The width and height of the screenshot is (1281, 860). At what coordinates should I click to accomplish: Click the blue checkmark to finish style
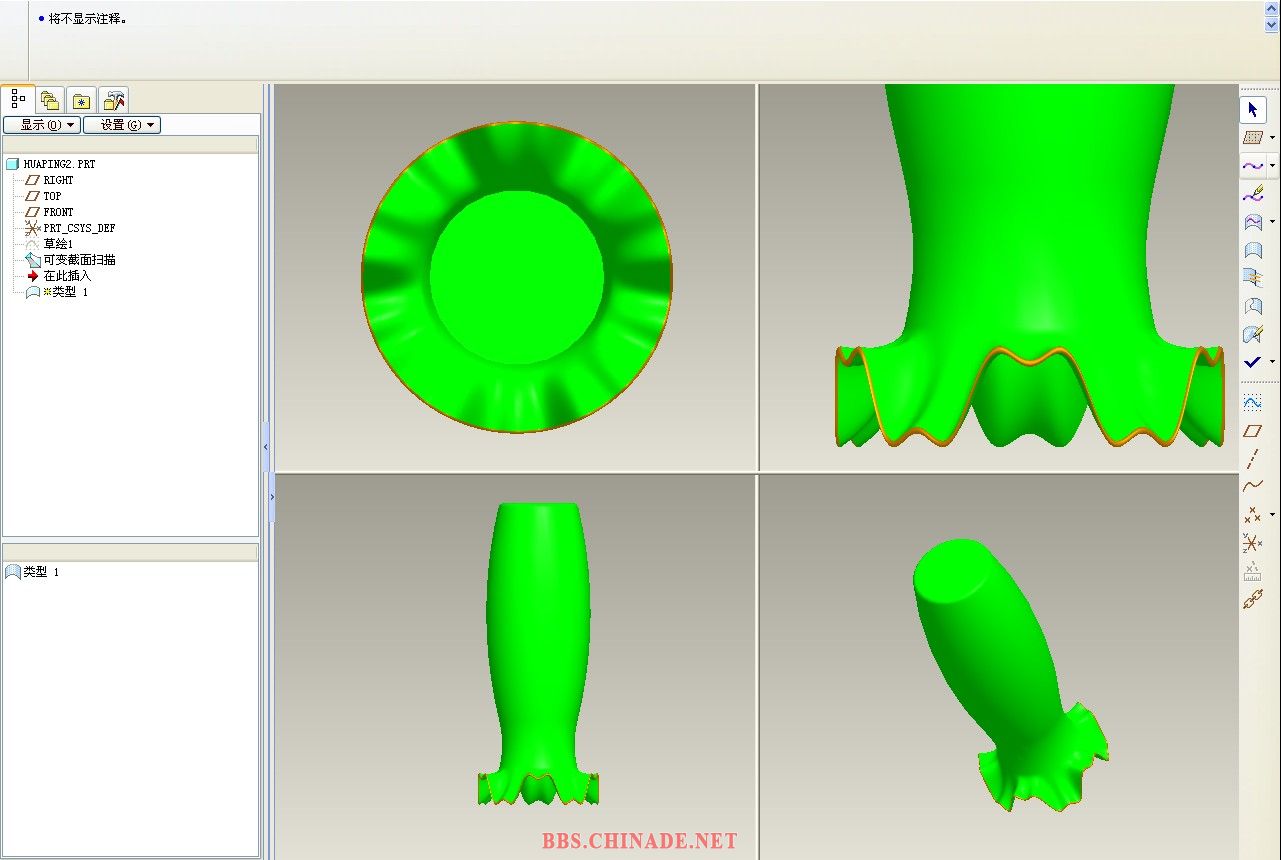point(1252,362)
